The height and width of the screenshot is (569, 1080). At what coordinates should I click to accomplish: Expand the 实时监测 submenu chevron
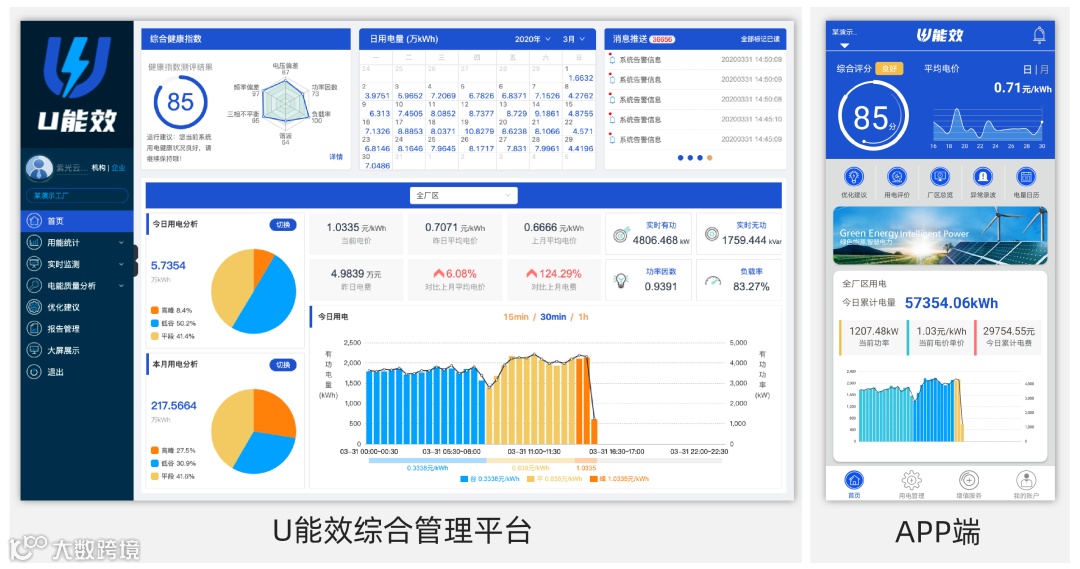[x=121, y=264]
